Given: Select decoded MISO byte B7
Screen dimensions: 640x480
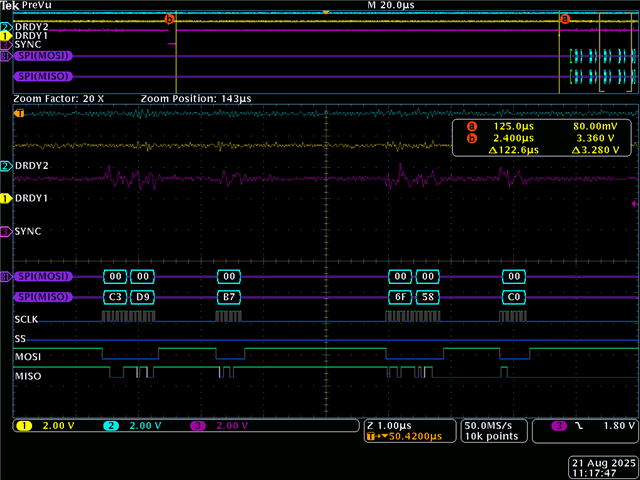Looking at the screenshot, I should tap(229, 297).
